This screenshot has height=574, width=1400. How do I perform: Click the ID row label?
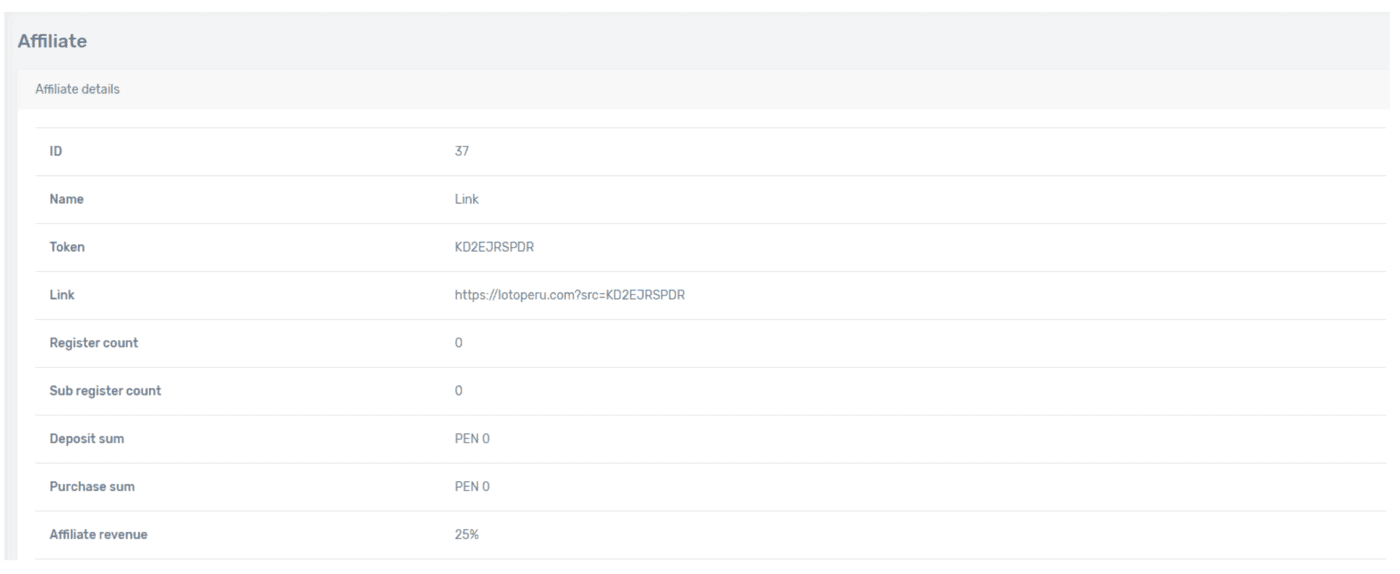click(57, 151)
